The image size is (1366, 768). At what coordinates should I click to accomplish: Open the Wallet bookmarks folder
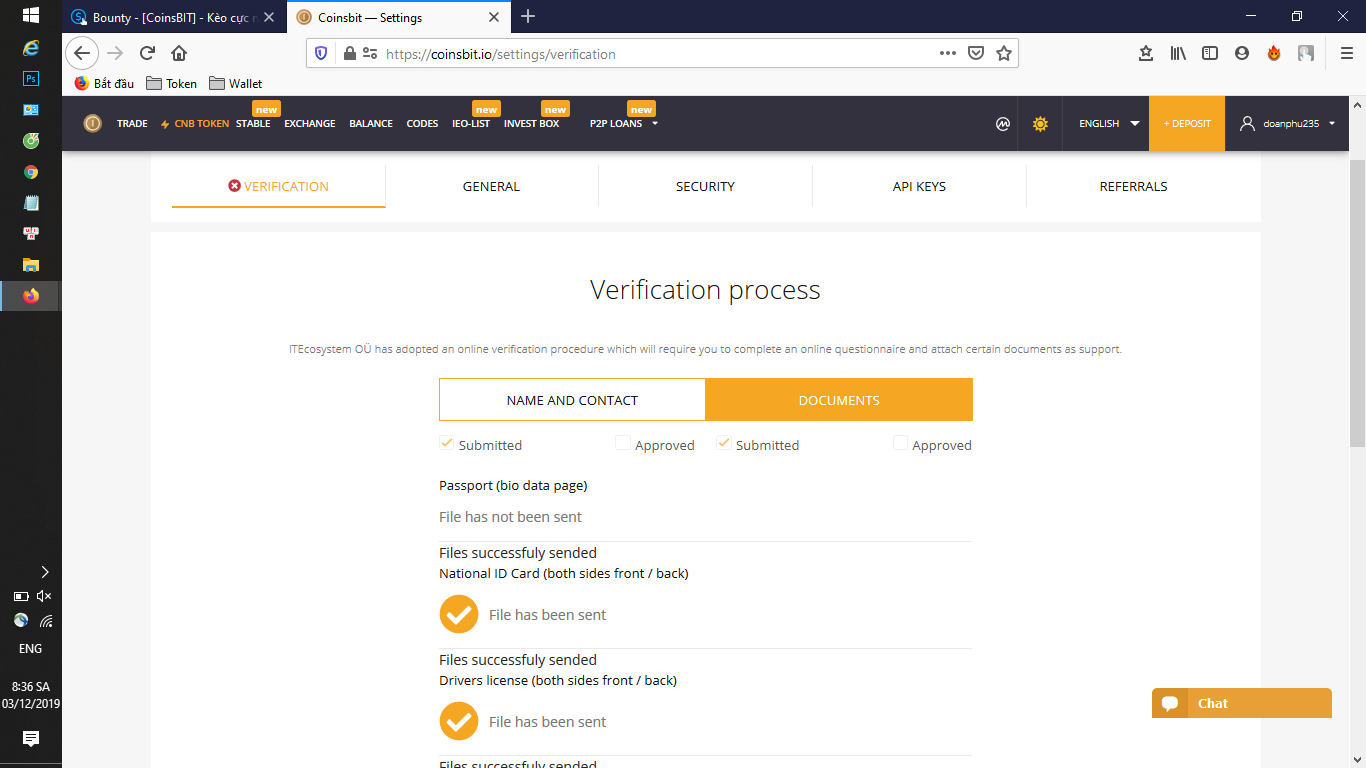pyautogui.click(x=236, y=83)
